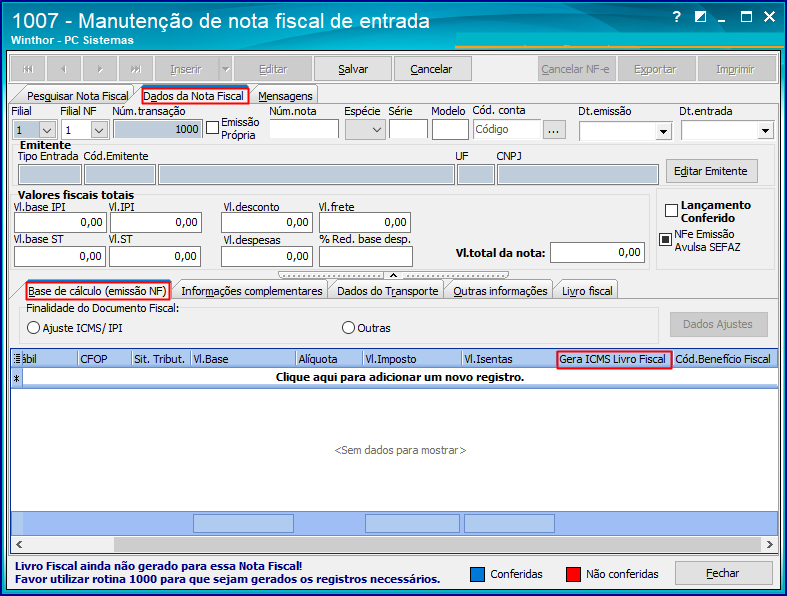Screen dimensions: 787x596
Task: Toggle NFe Emissão Avulsa SEFAZ checkbox
Action: [665, 240]
